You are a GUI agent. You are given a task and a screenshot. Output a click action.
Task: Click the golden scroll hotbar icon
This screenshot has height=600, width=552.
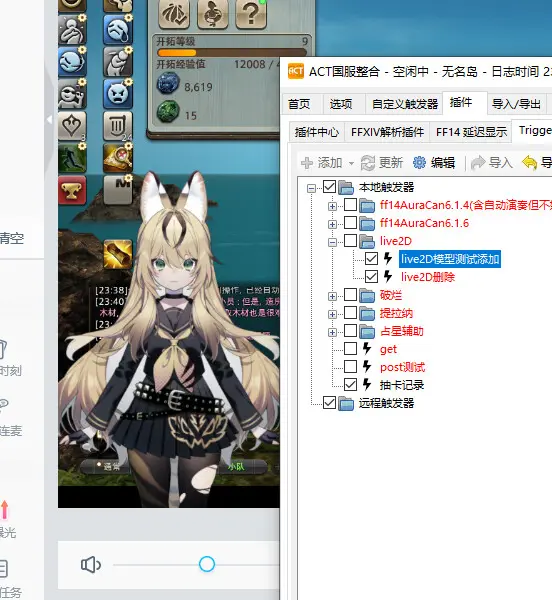point(118,254)
